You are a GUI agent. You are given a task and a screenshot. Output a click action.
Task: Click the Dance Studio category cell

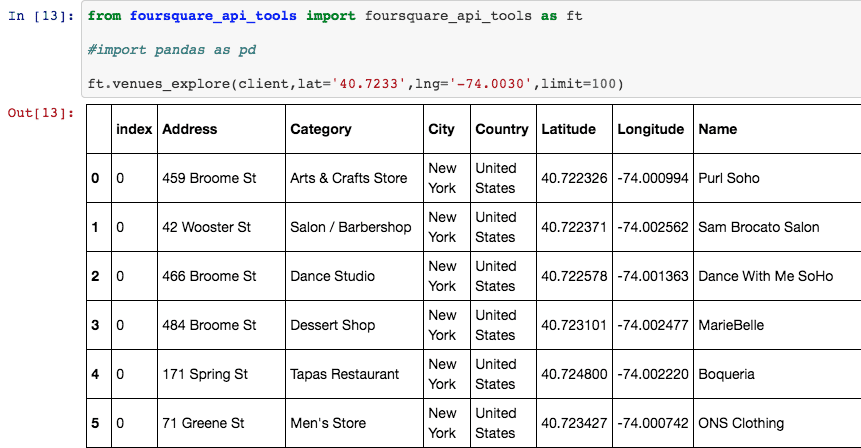pos(333,276)
